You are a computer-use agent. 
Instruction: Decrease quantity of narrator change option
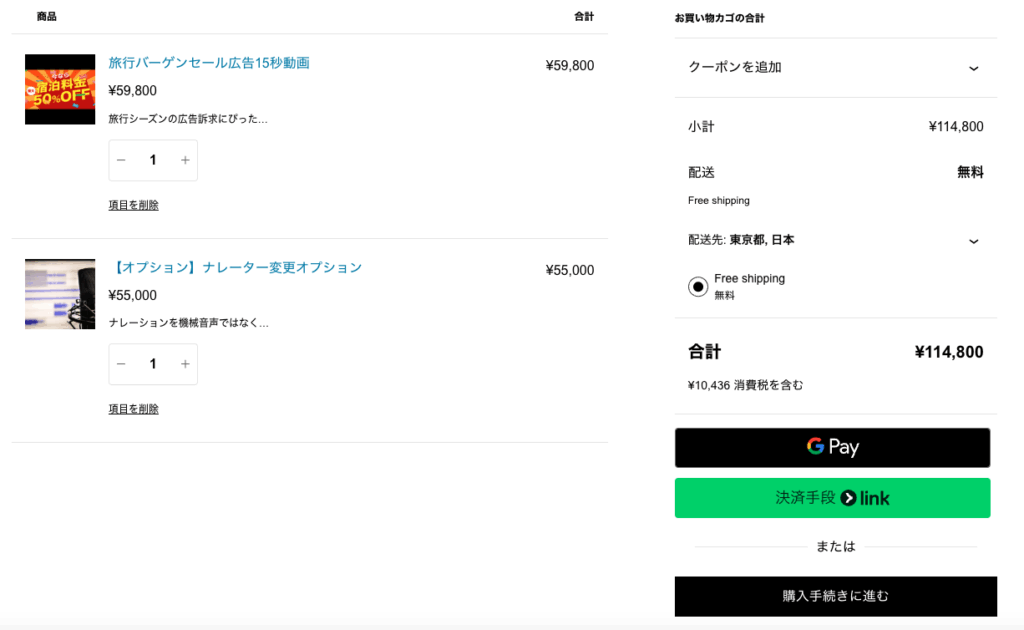point(121,364)
